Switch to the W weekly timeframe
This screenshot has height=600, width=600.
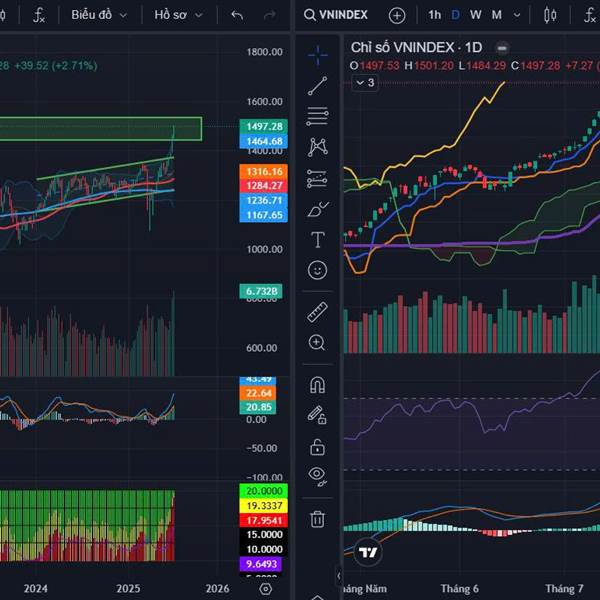click(476, 15)
